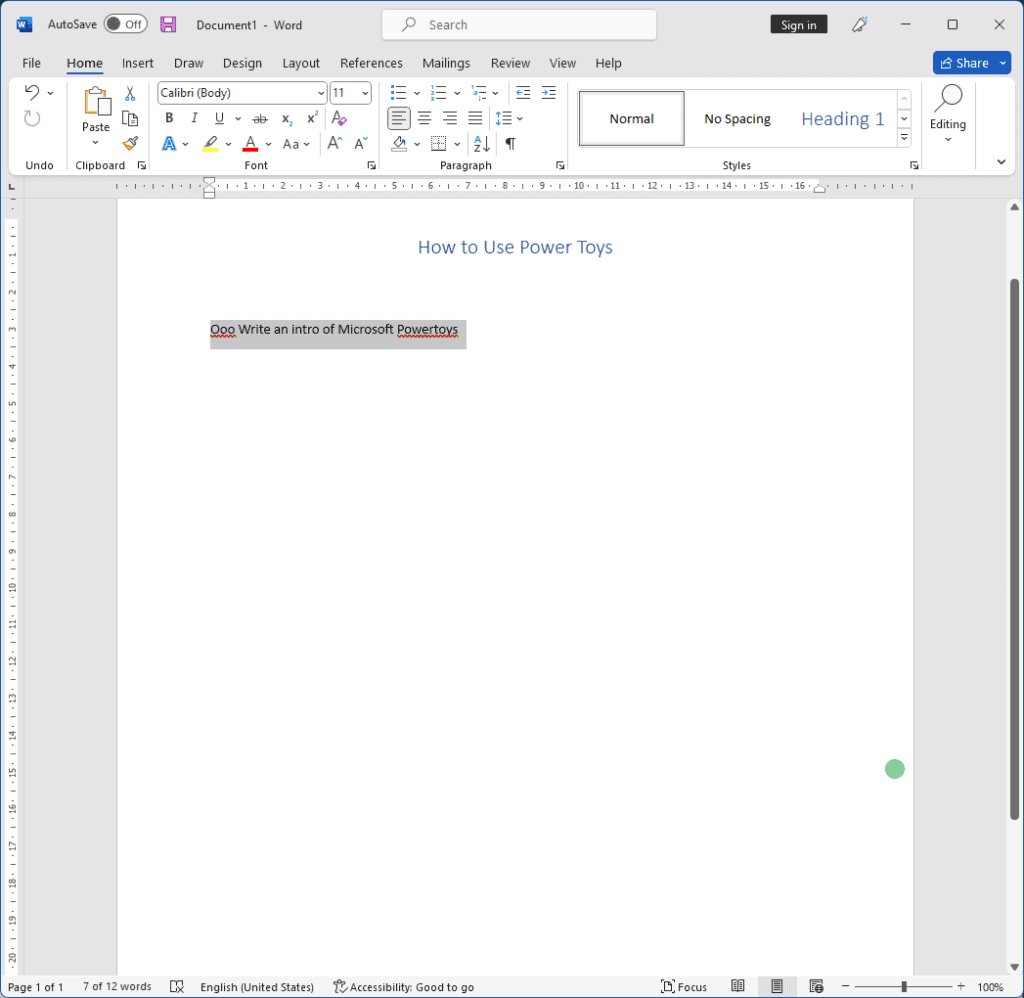
Task: Clear all formatting from selection
Action: [339, 118]
